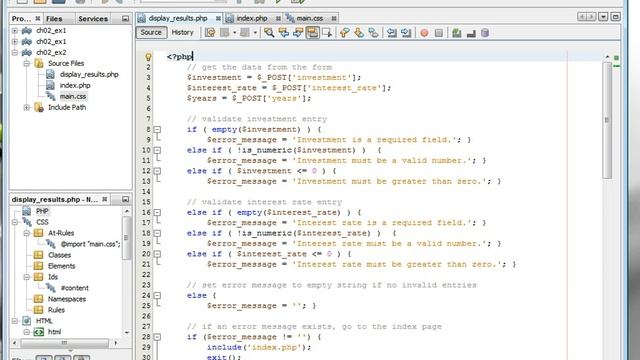Click the gray cylinder toolbar icon
640x360 pixels.
click(x=485, y=33)
